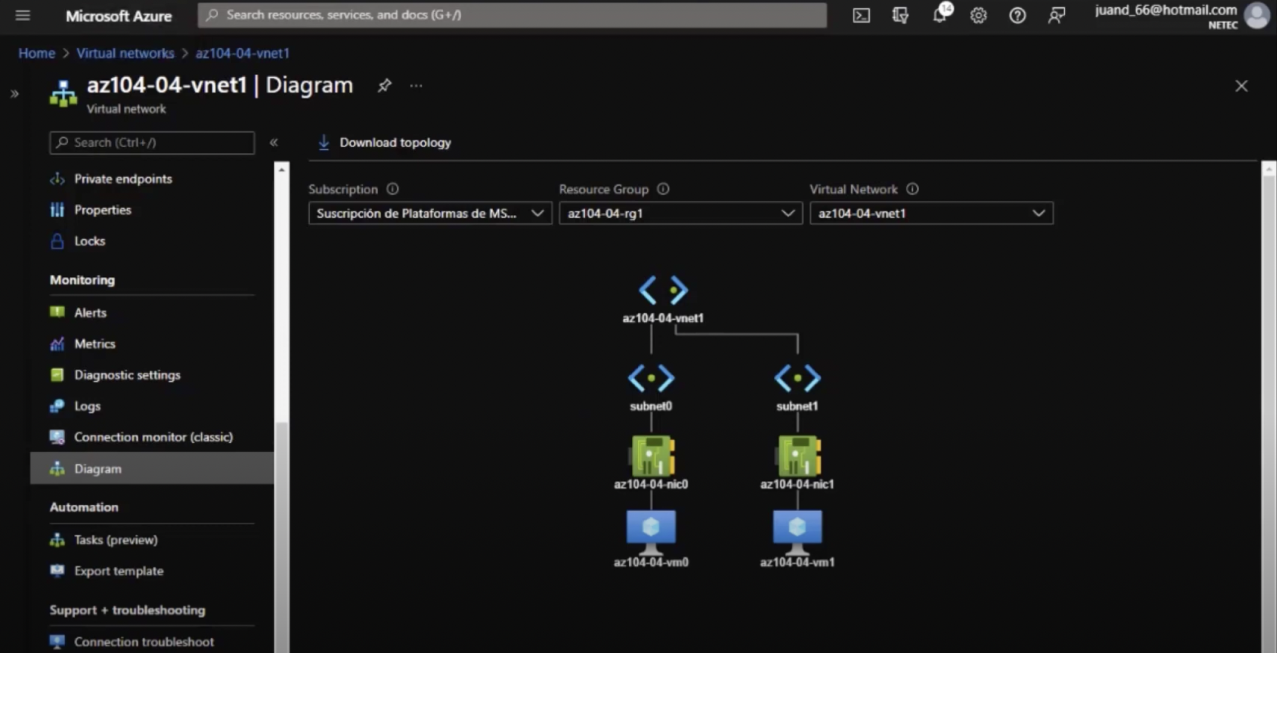
Task: Click the Download topology button
Action: (x=385, y=143)
